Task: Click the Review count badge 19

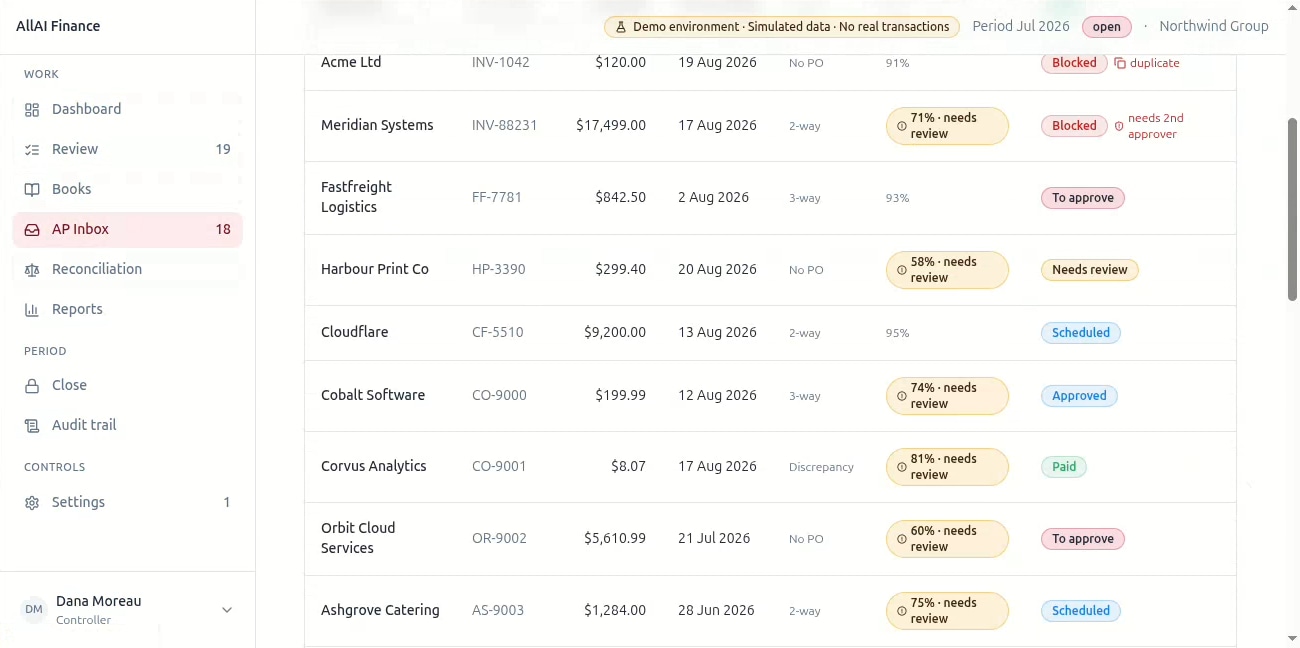Action: (x=223, y=149)
